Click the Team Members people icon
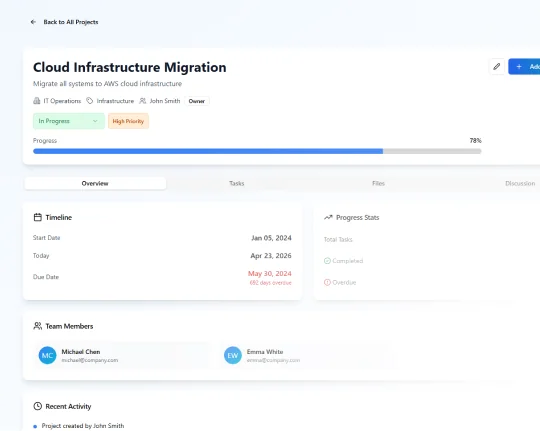This screenshot has width=540, height=431. click(38, 326)
